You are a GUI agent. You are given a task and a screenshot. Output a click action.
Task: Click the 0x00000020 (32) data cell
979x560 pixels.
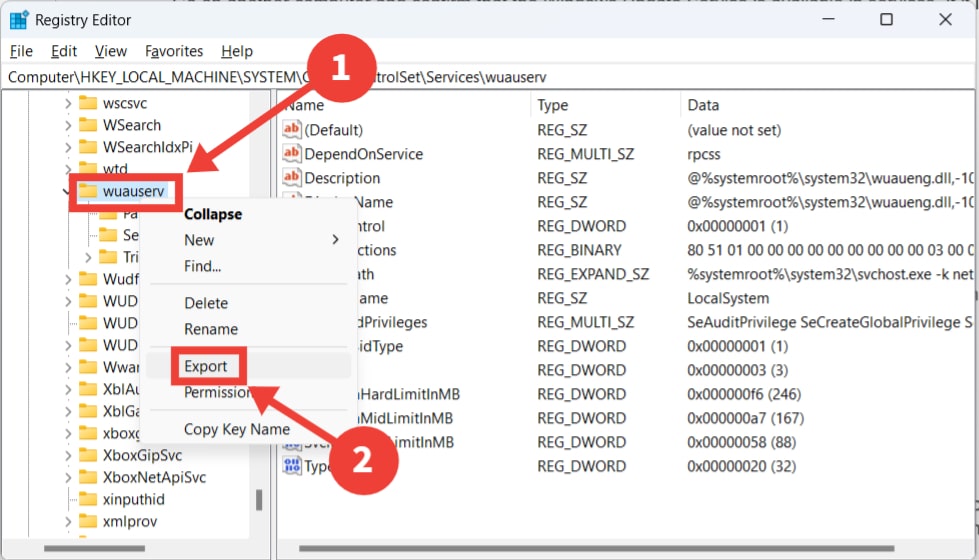click(741, 466)
